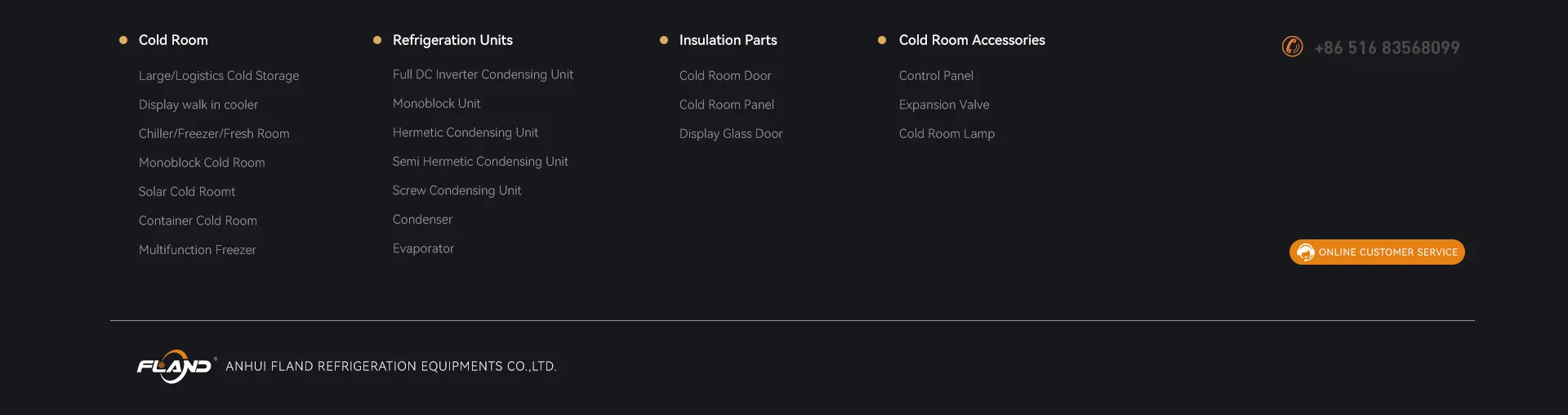
Task: Select the Evaporator link
Action: 423,248
